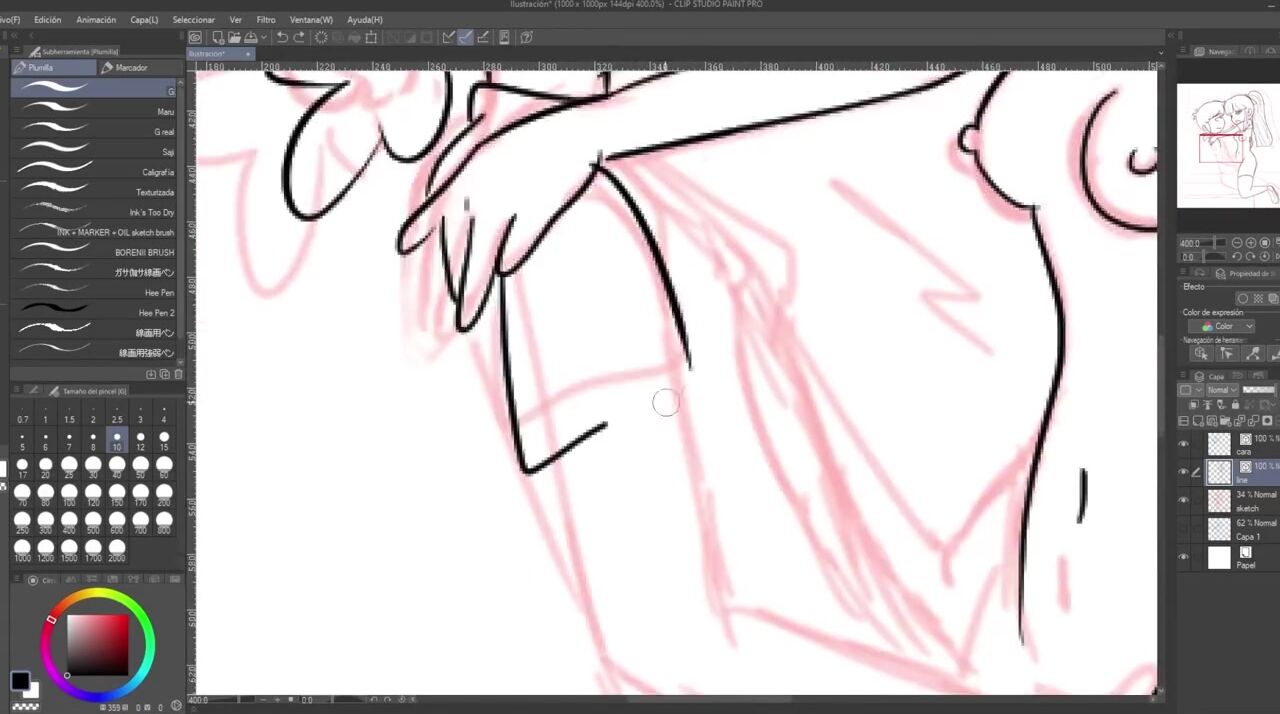Open the layer blending mode Normal dropdown
1280x714 pixels.
coord(1221,390)
